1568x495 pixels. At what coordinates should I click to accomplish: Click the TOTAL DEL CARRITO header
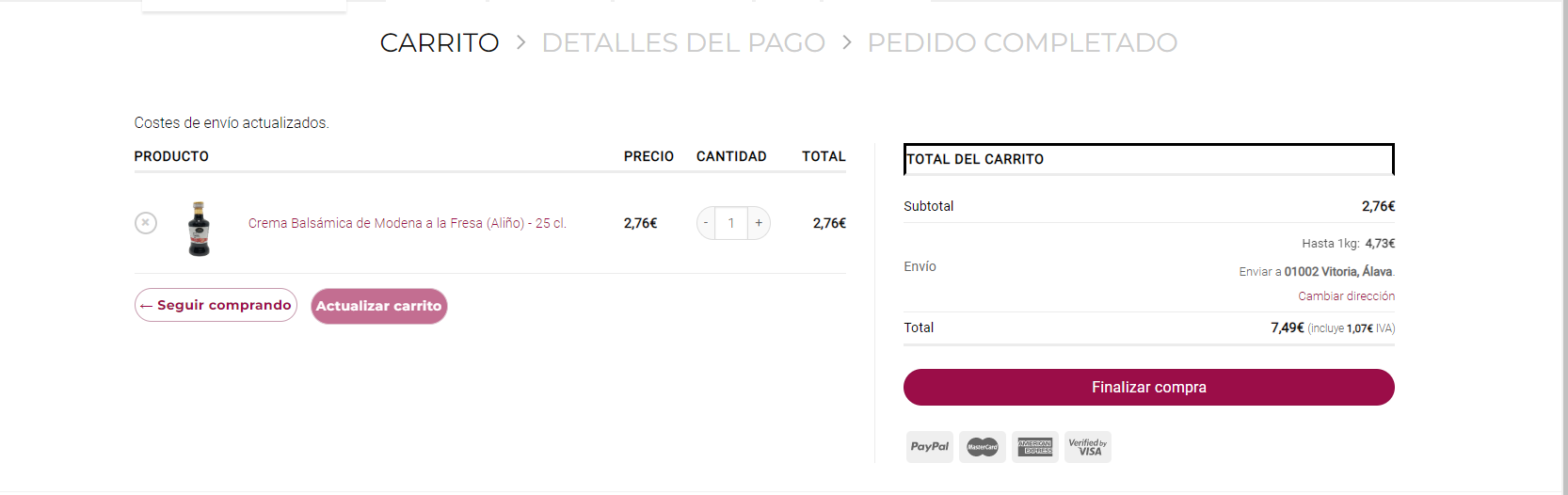(x=975, y=159)
